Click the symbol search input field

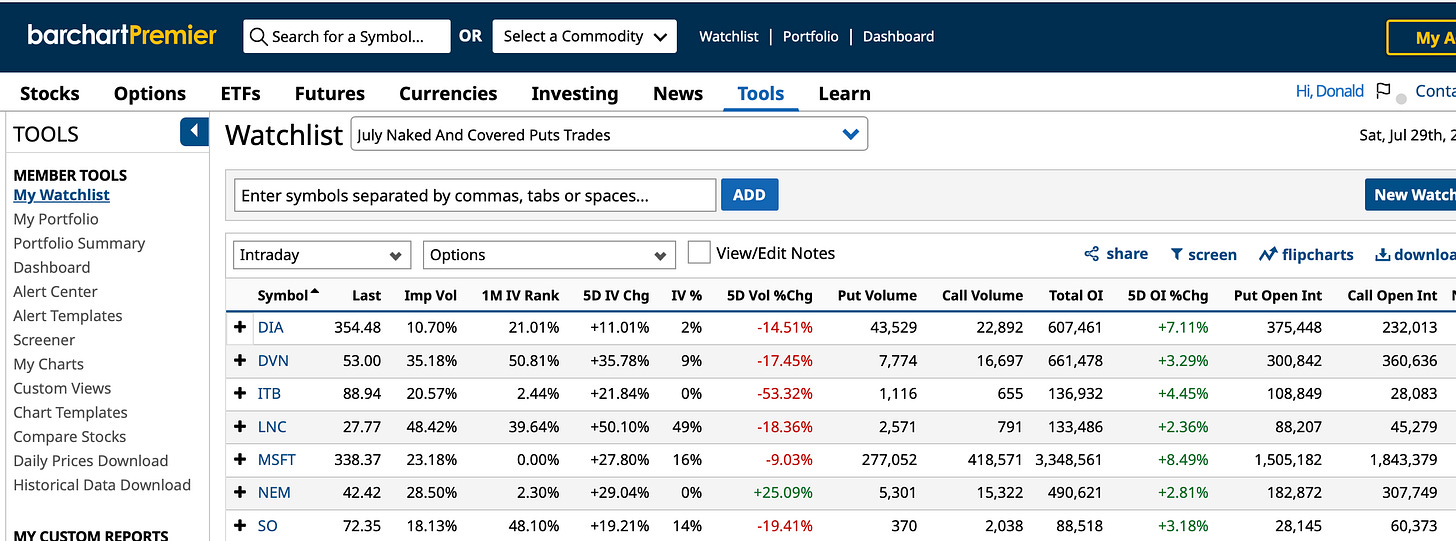click(347, 36)
